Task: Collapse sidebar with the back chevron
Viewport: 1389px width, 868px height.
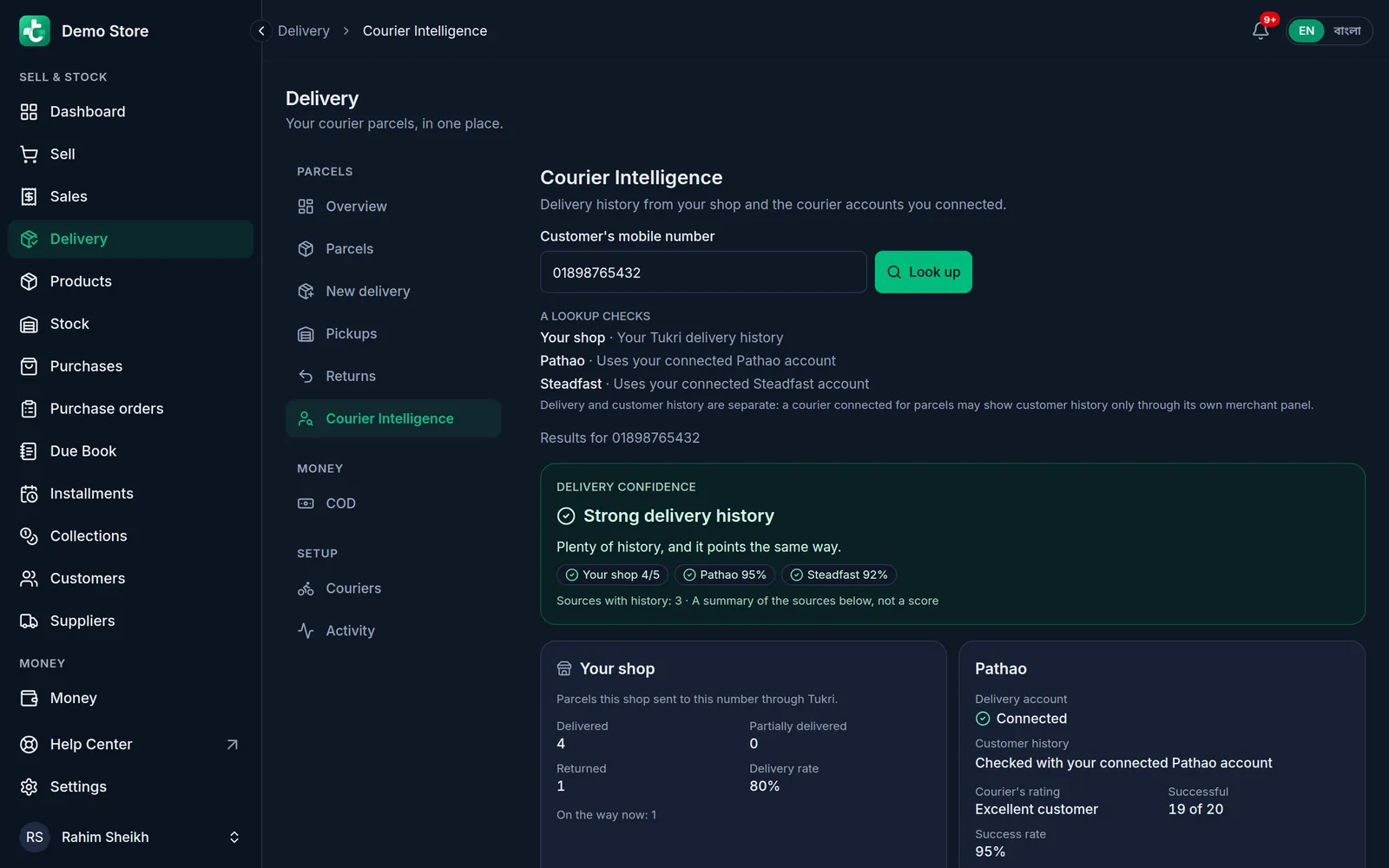Action: pos(261,31)
